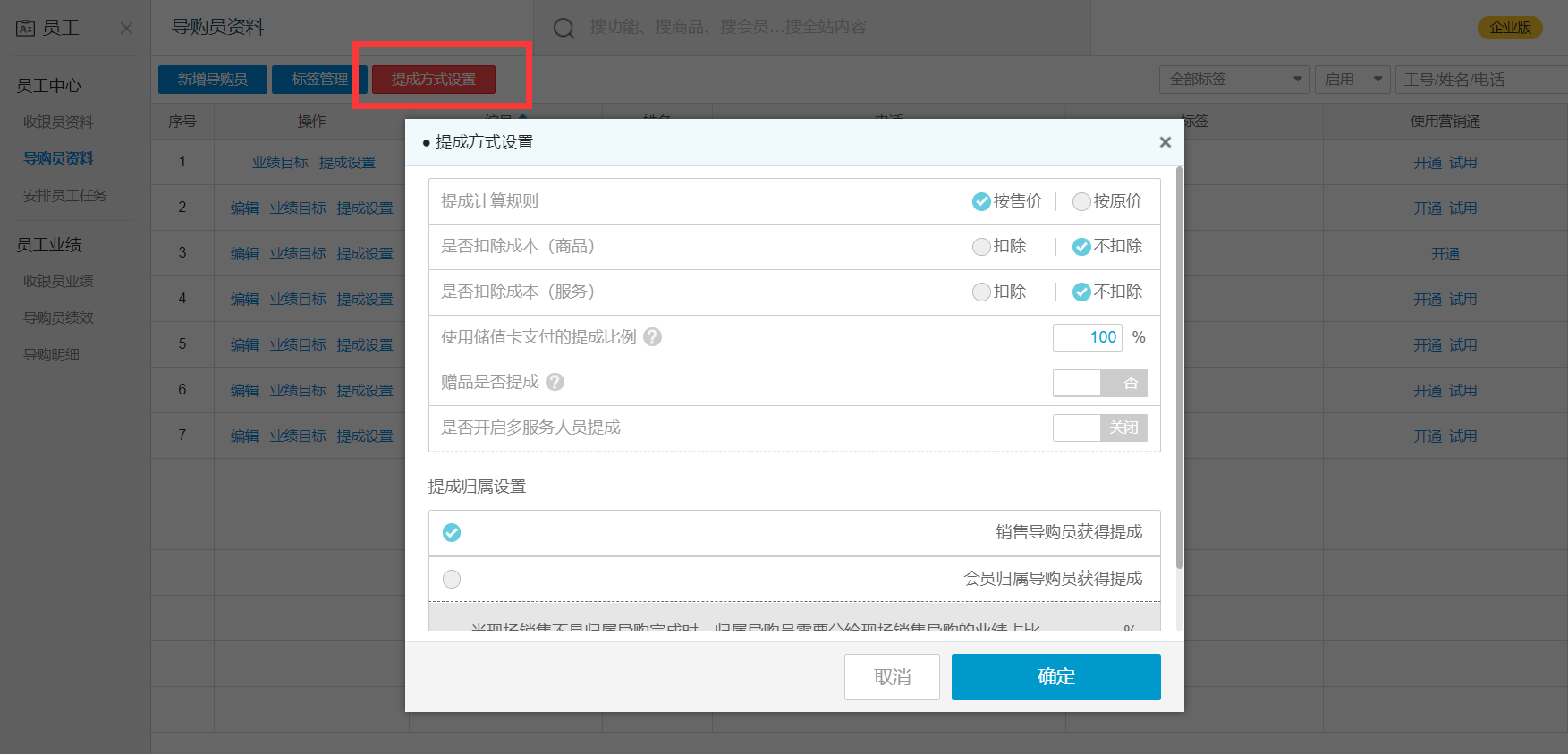This screenshot has height=754, width=1568.
Task: Click help icon beside 赠品是否提成
Action: 555,382
